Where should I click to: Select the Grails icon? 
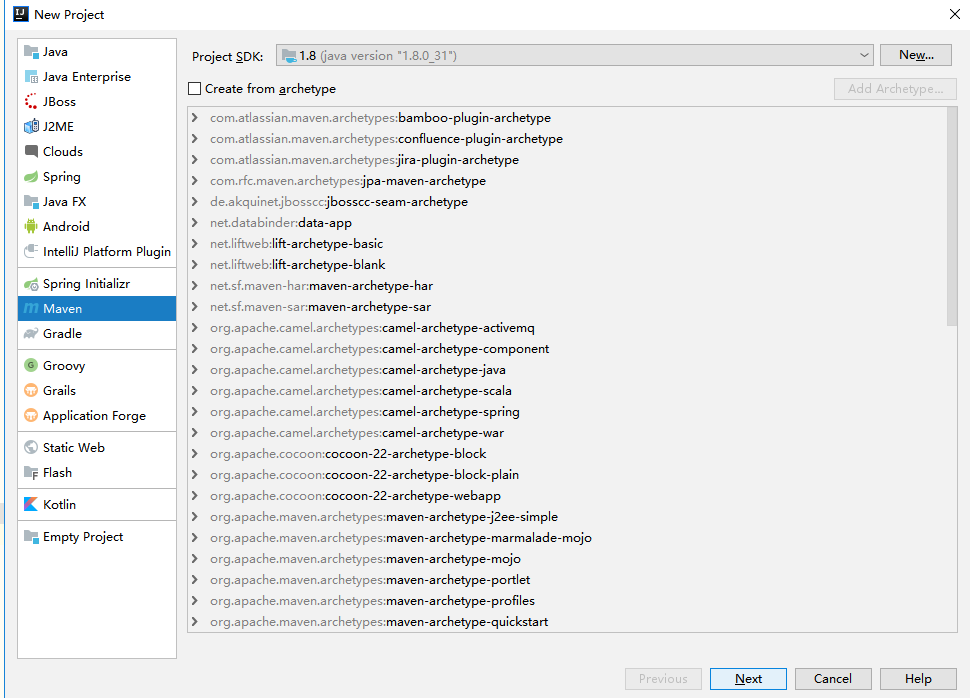click(x=31, y=390)
